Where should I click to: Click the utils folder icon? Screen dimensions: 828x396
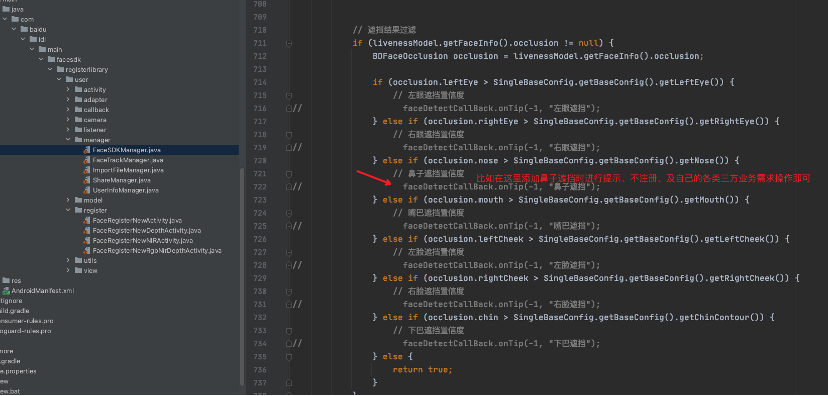pos(78,260)
